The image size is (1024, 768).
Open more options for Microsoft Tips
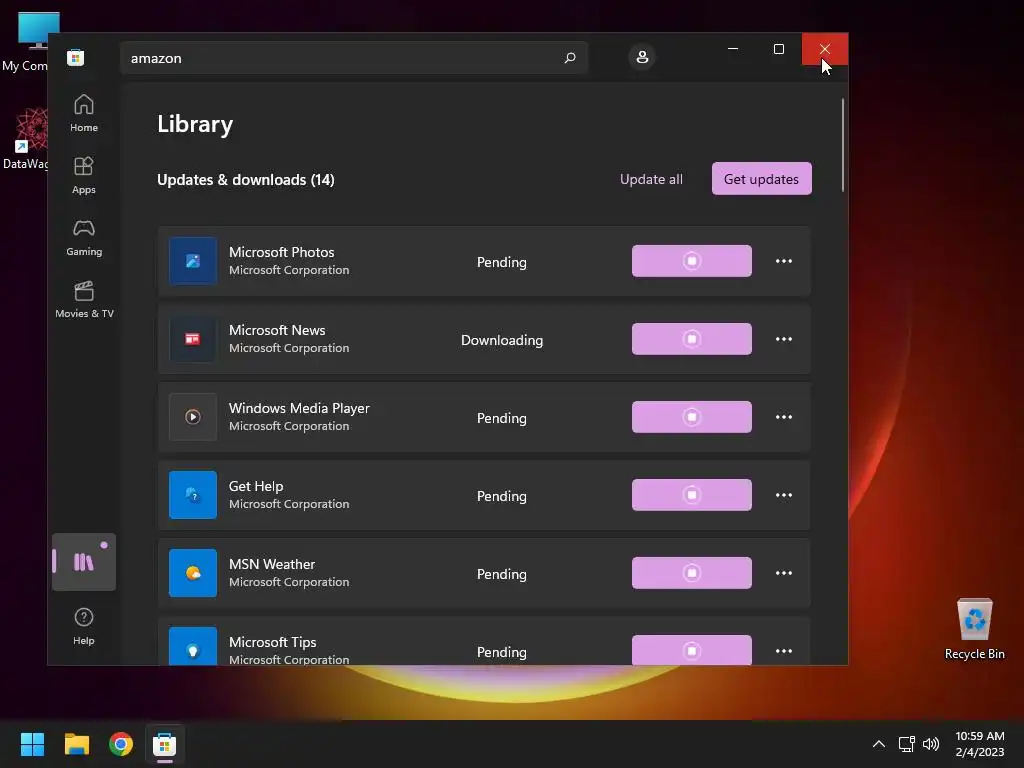coord(784,651)
